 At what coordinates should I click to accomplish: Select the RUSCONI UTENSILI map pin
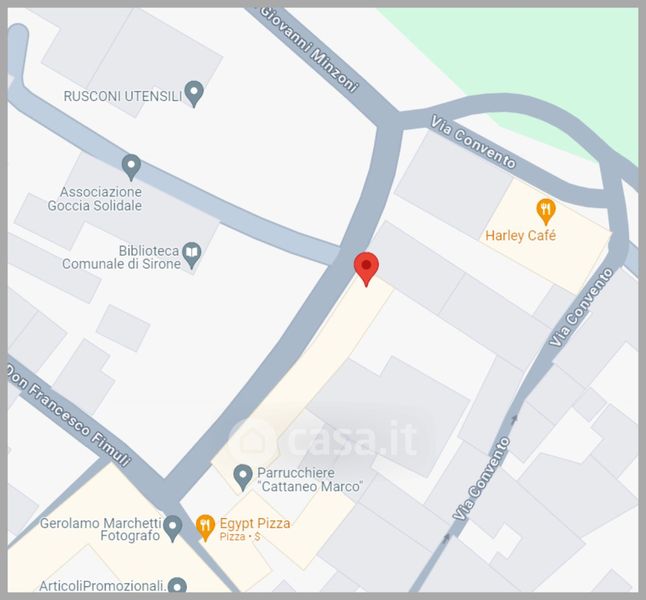tap(194, 94)
